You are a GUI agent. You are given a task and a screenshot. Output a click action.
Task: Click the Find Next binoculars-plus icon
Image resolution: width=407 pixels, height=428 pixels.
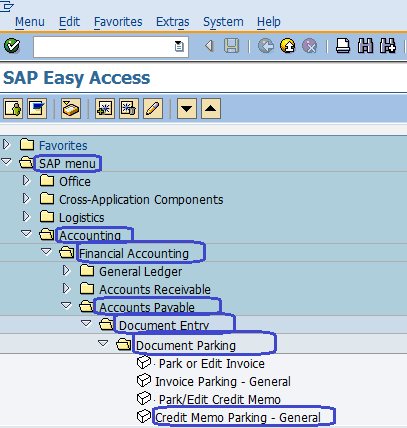coord(388,46)
